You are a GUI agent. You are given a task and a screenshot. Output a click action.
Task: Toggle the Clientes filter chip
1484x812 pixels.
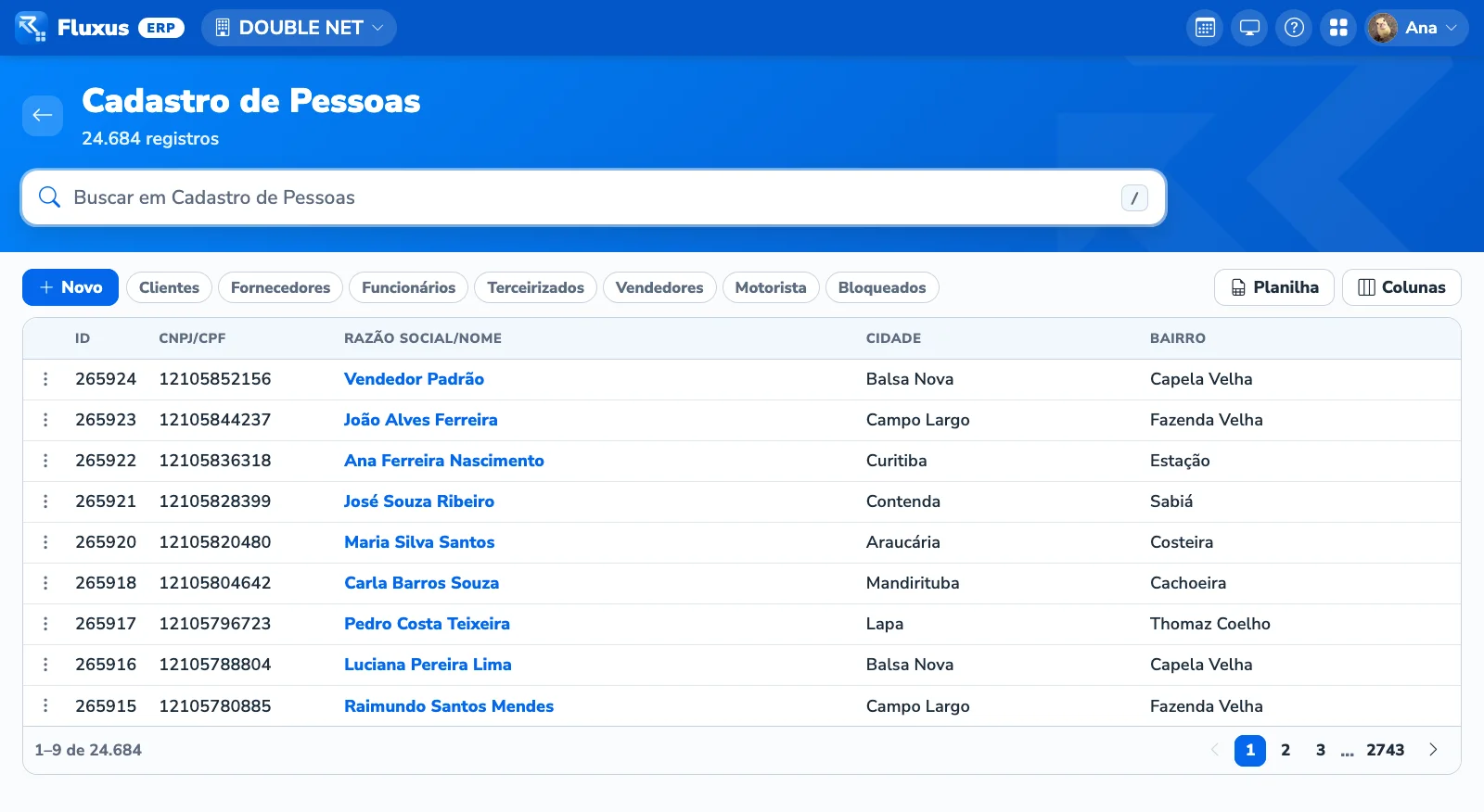point(169,287)
